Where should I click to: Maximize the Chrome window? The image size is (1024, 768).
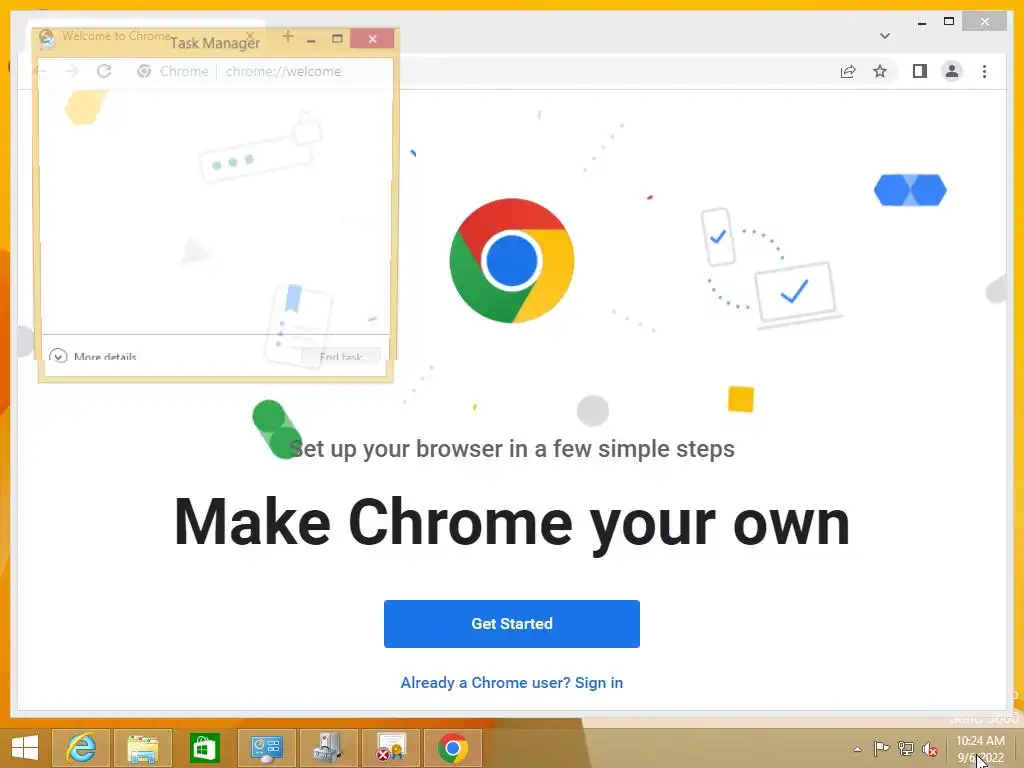pyautogui.click(x=949, y=22)
